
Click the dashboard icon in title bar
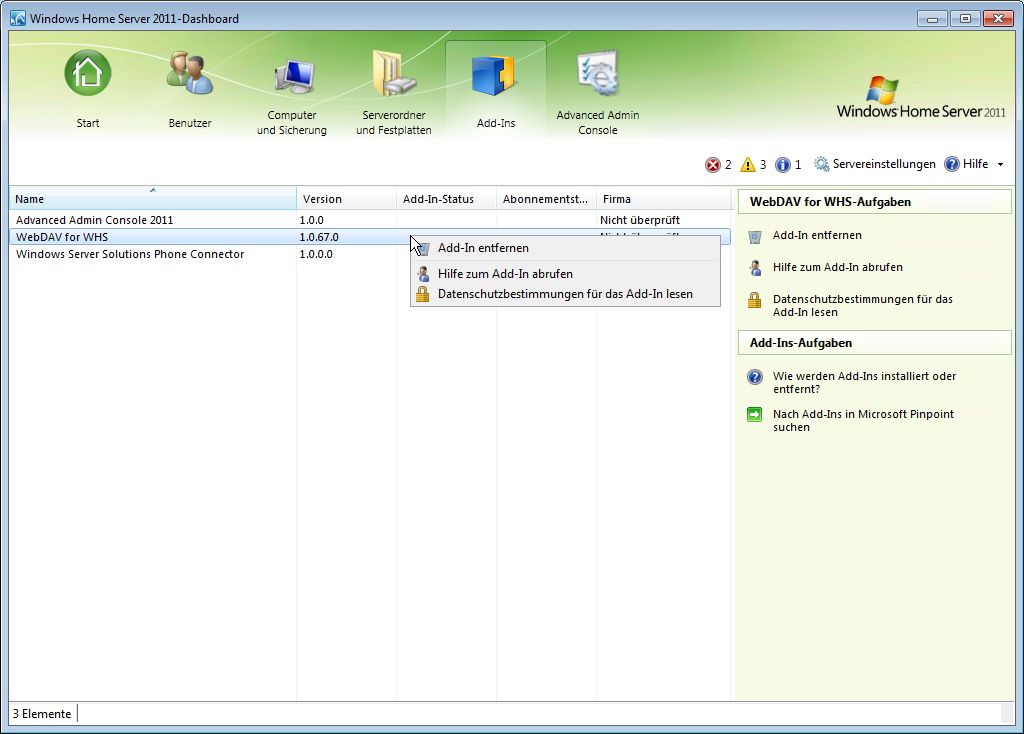click(x=18, y=18)
